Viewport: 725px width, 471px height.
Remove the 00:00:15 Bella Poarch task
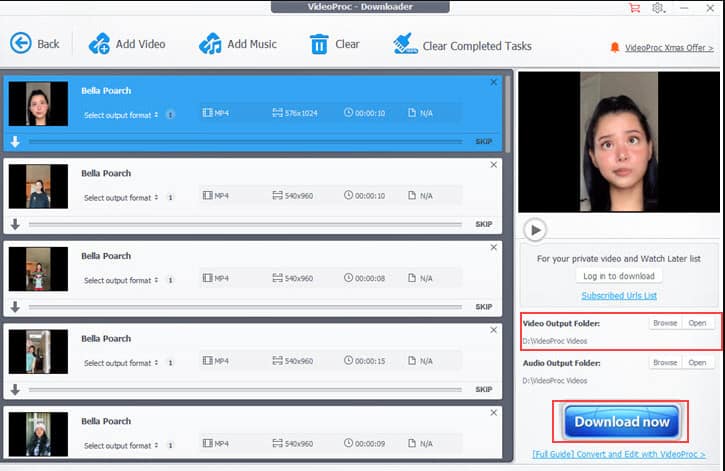[493, 330]
